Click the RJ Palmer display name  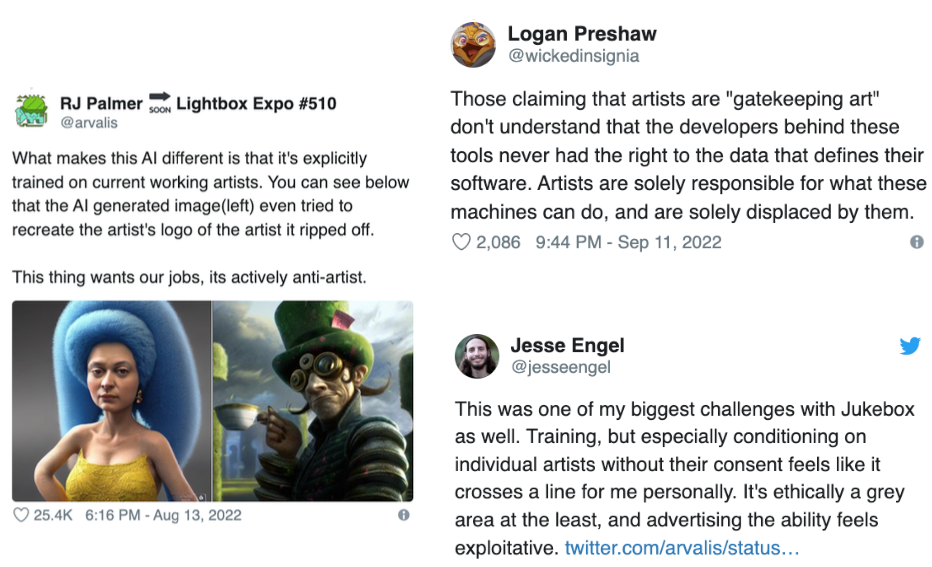point(101,103)
